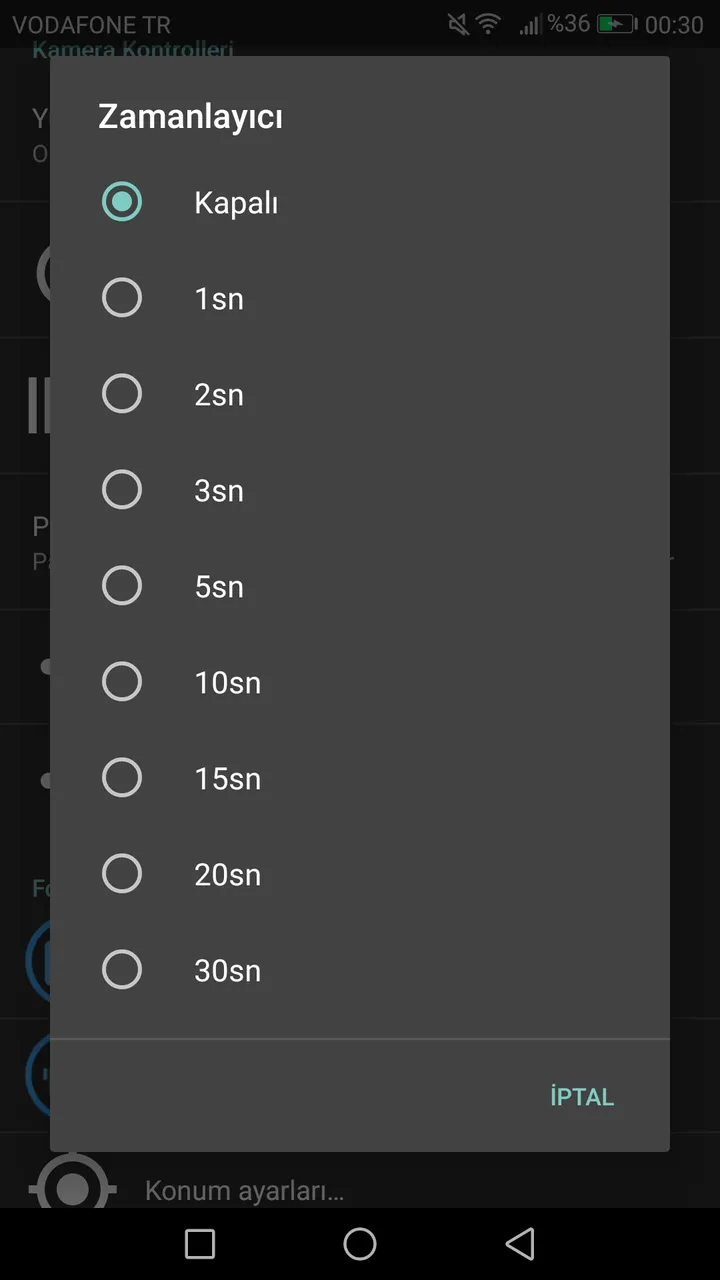Image resolution: width=720 pixels, height=1280 pixels.
Task: Tap the İPTAL cancel button
Action: [x=582, y=1096]
